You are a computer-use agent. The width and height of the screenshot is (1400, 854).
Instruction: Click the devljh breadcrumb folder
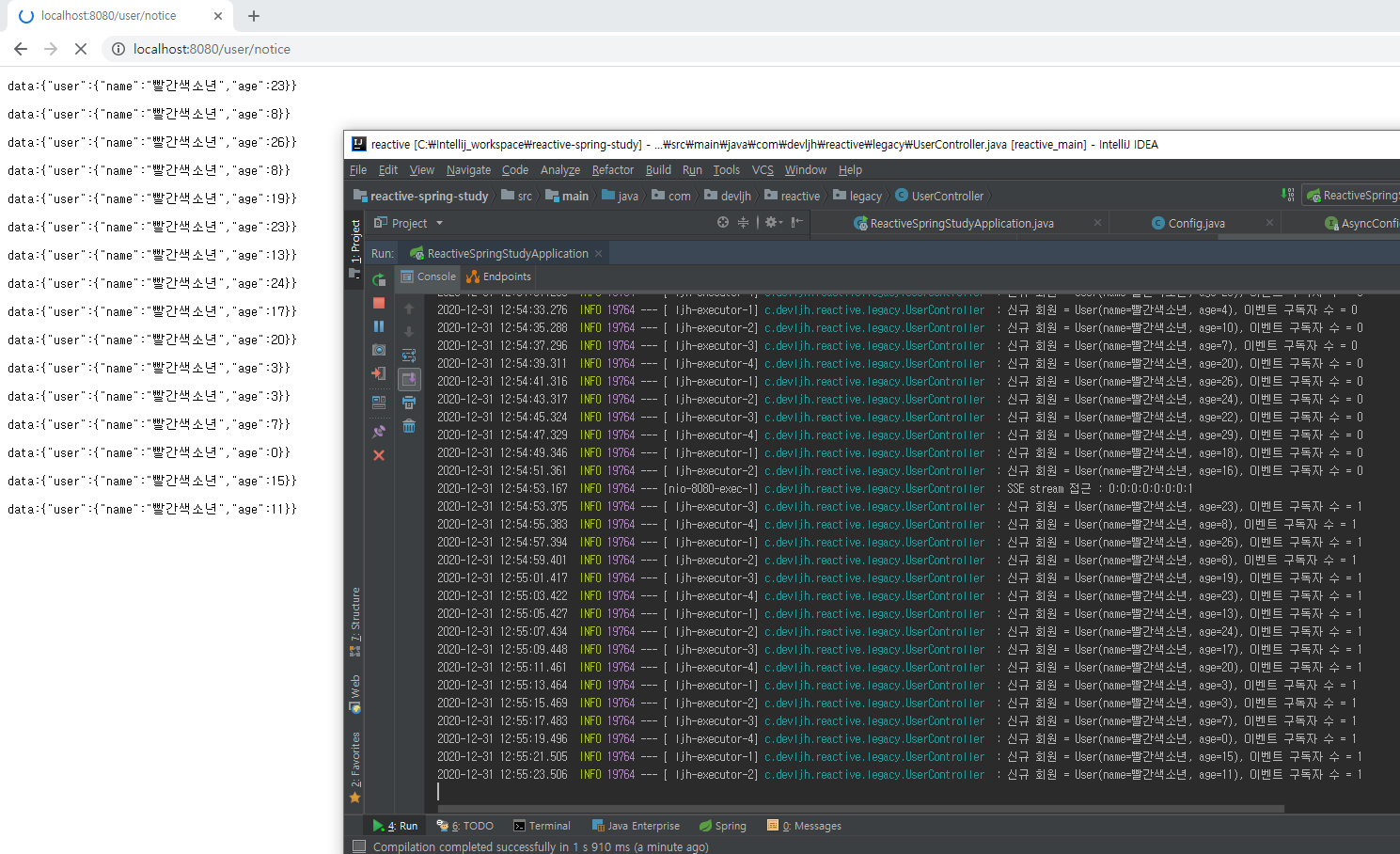pos(728,196)
